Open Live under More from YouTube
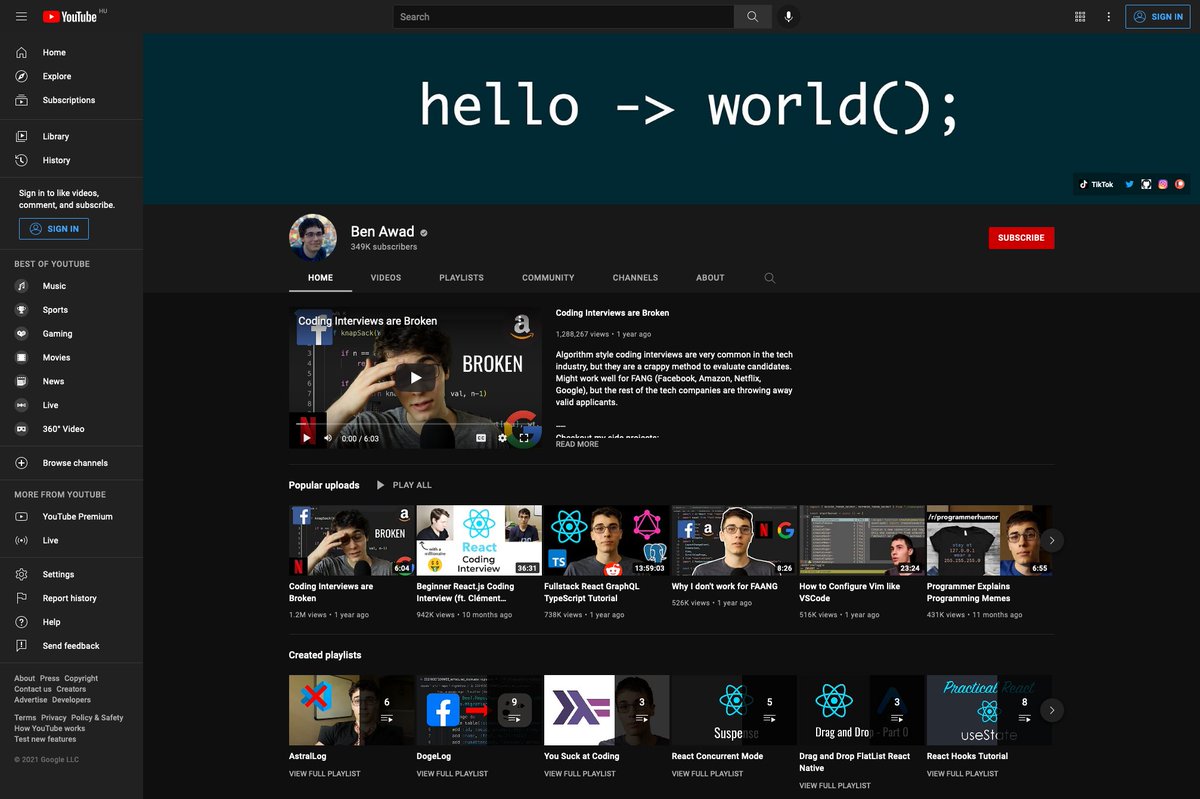The height and width of the screenshot is (799, 1200). click(71, 540)
